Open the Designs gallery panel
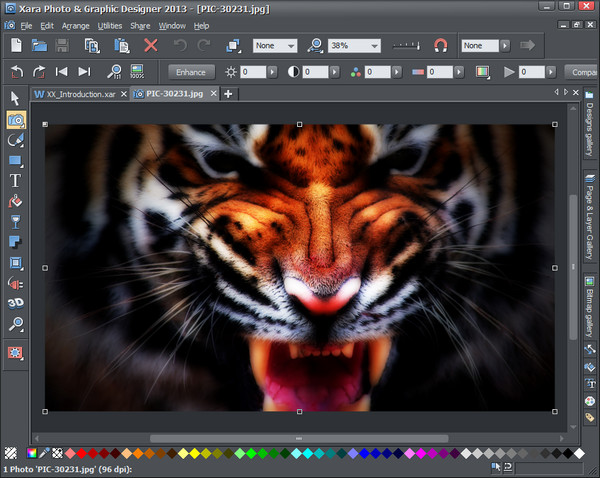600x478 pixels. (589, 124)
